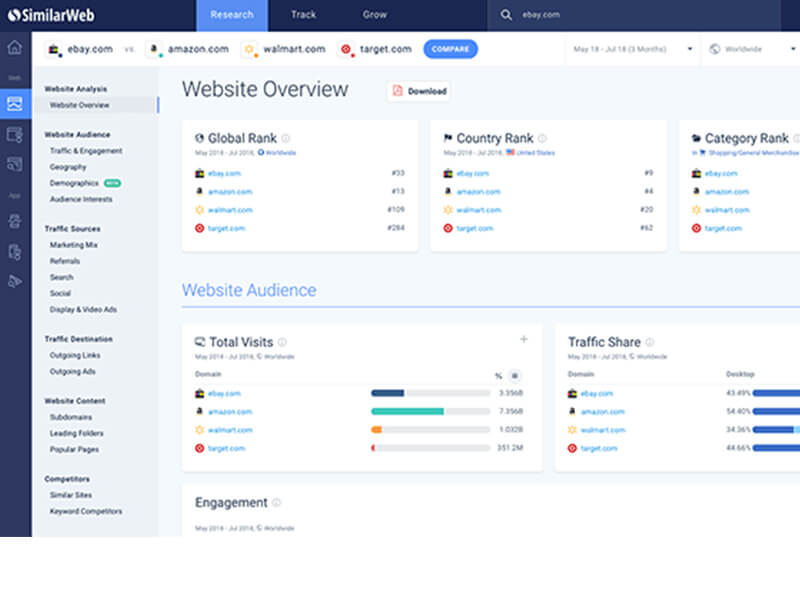Open Referrals in sidebar
800x600 pixels.
click(65, 261)
